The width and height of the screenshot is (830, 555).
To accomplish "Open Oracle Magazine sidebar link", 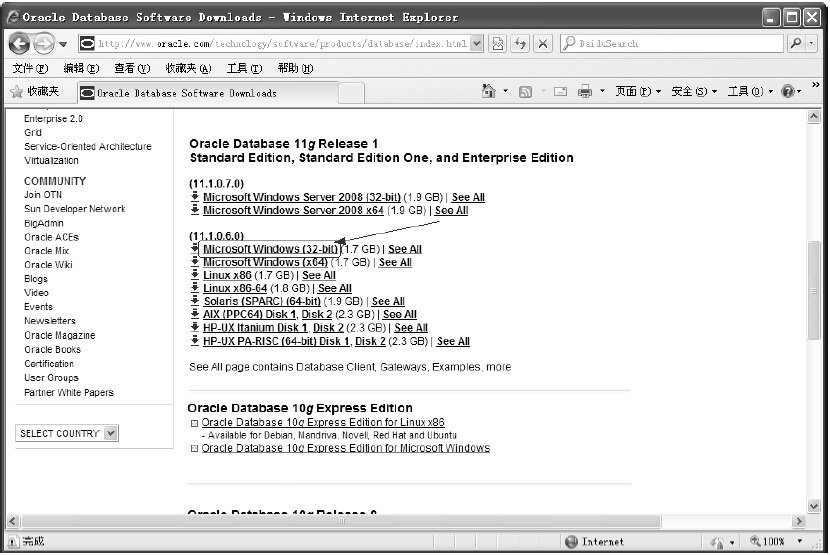I will coord(60,336).
